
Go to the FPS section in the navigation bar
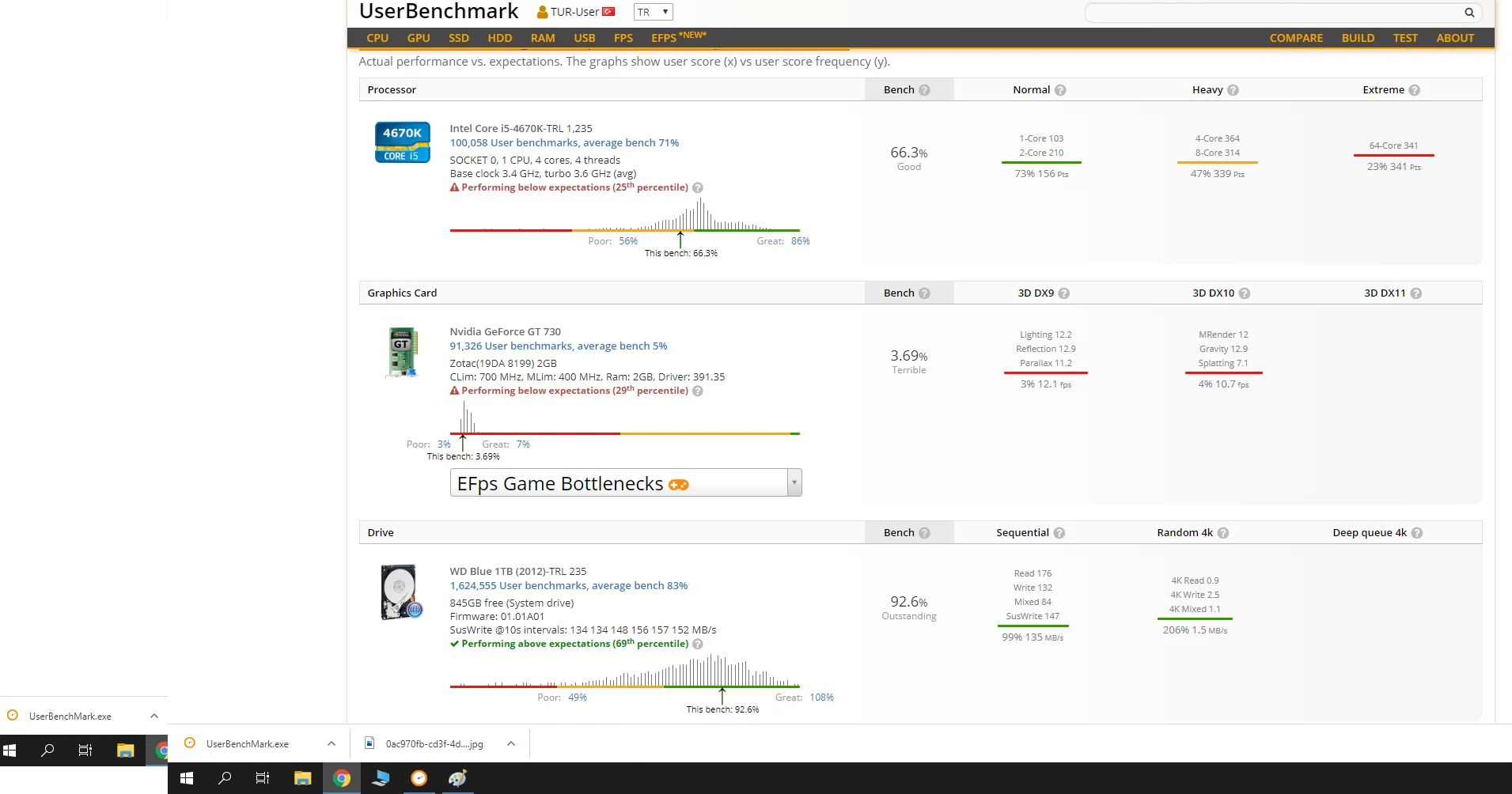[623, 38]
